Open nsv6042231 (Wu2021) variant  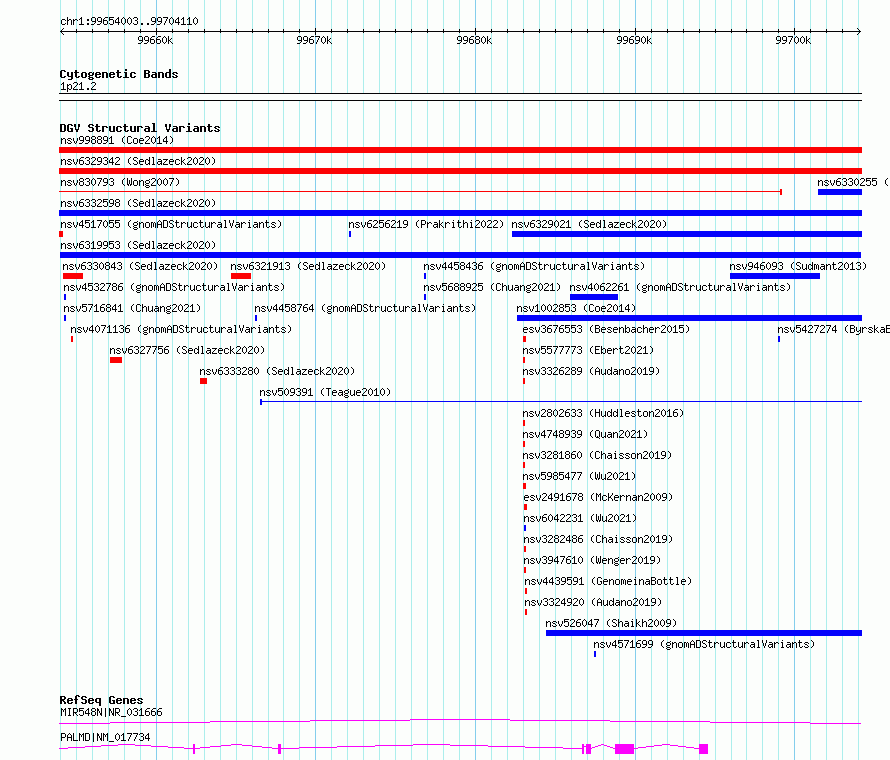(x=580, y=518)
